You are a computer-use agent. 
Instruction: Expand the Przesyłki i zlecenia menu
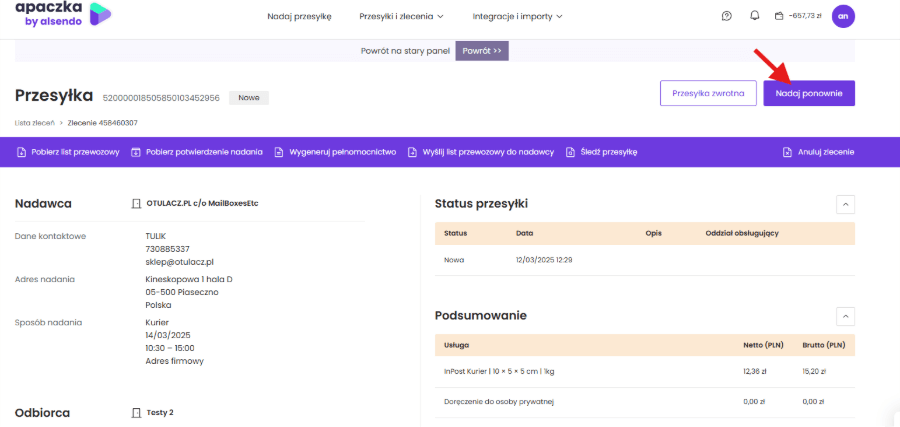click(x=400, y=16)
